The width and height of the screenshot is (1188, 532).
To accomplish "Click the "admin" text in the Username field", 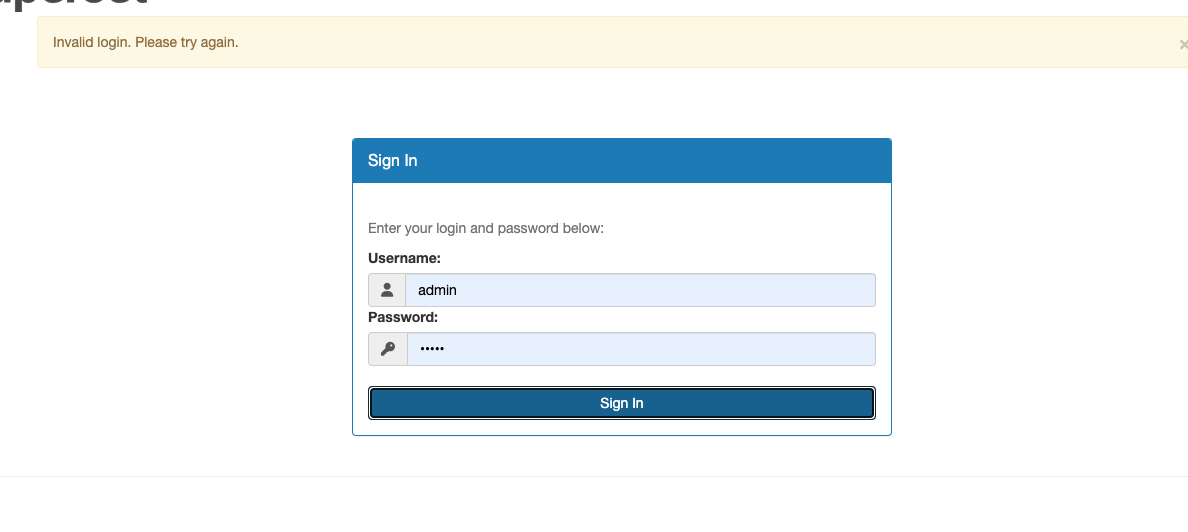I will point(437,290).
